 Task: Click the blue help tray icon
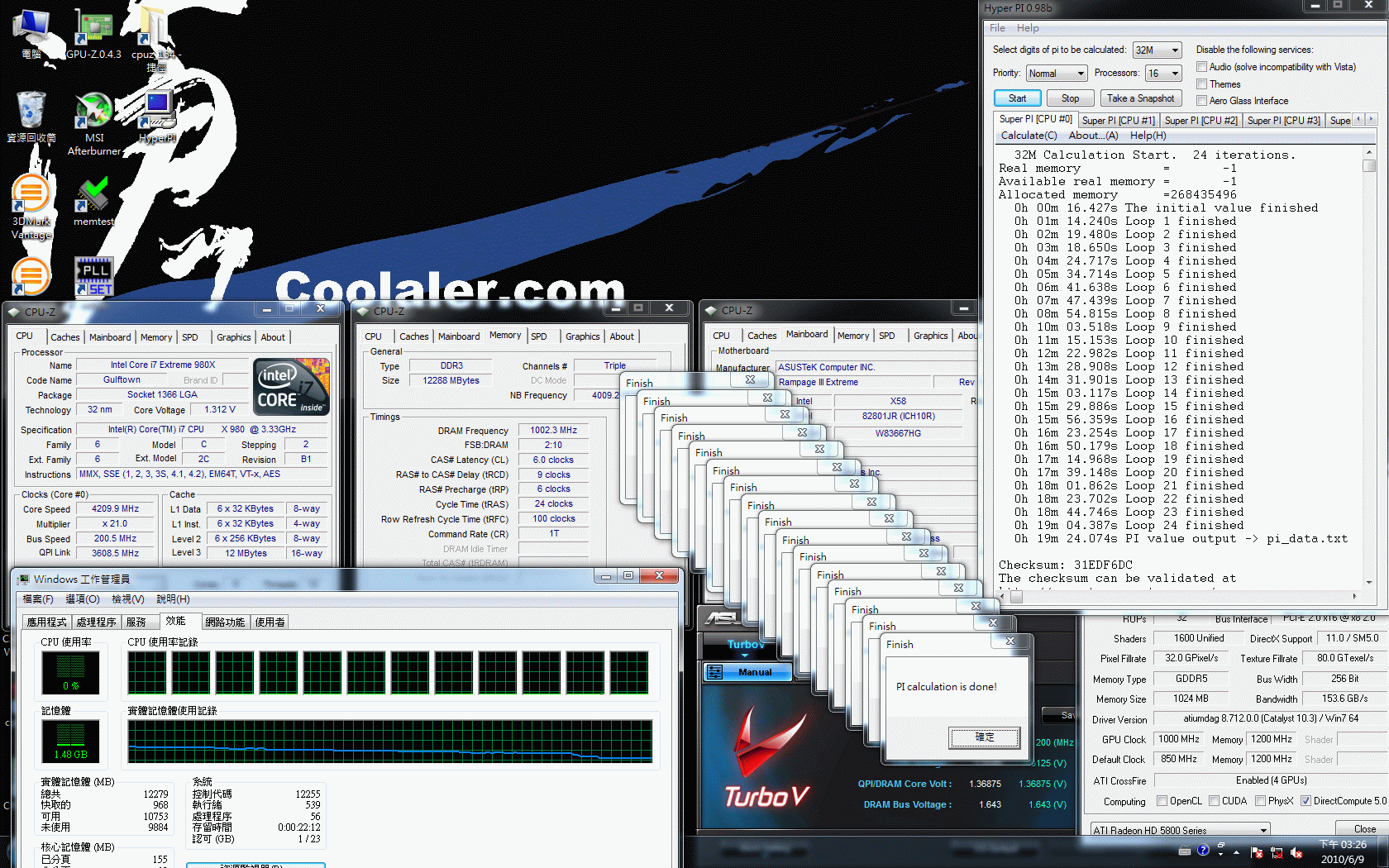[x=1203, y=850]
